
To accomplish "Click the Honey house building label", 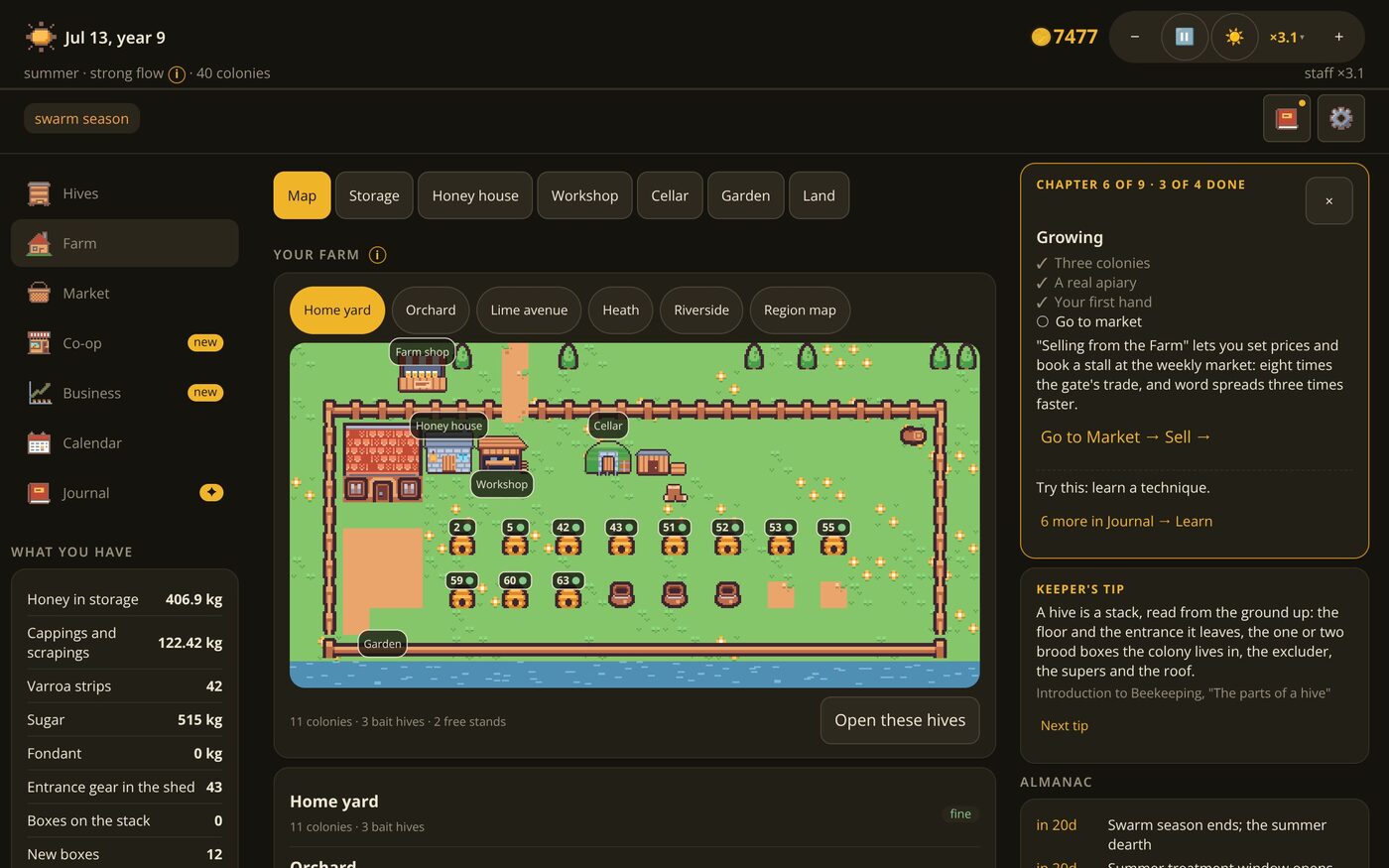I will [448, 426].
